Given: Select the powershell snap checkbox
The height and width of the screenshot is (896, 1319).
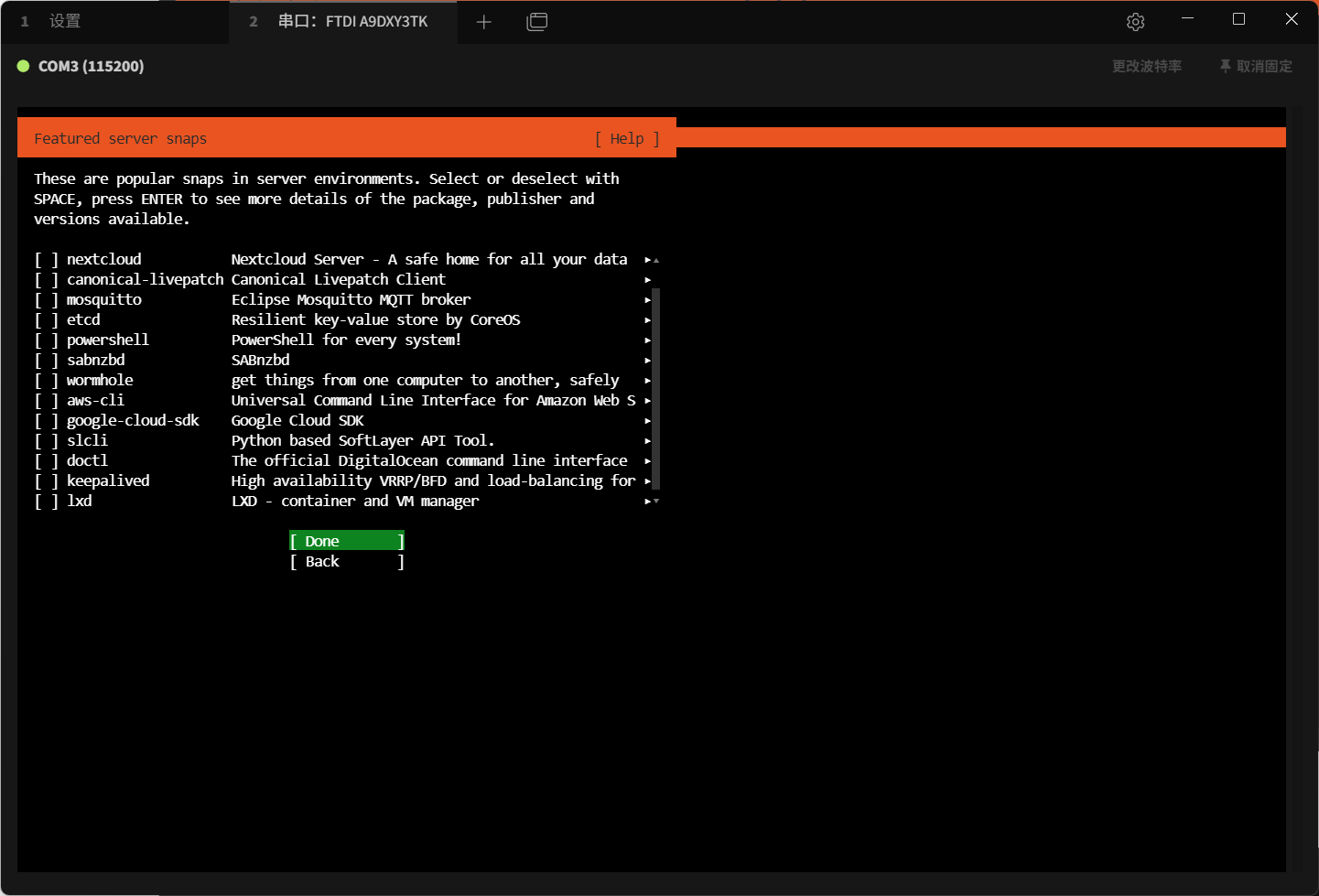Looking at the screenshot, I should pos(46,340).
